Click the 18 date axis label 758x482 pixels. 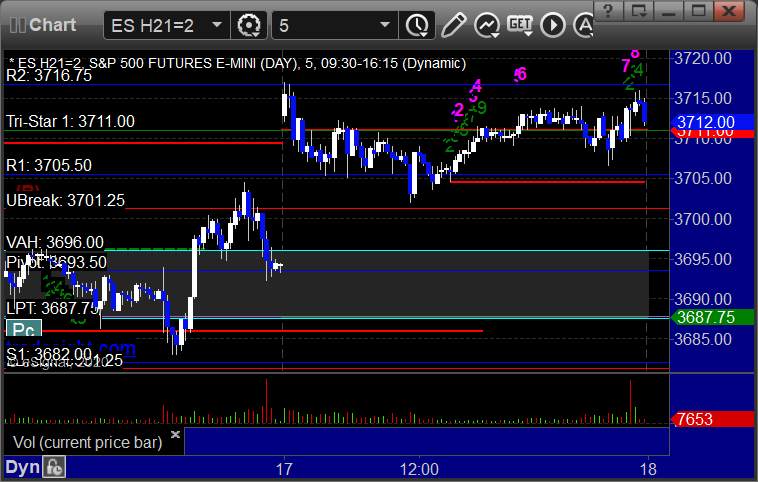[x=648, y=469]
